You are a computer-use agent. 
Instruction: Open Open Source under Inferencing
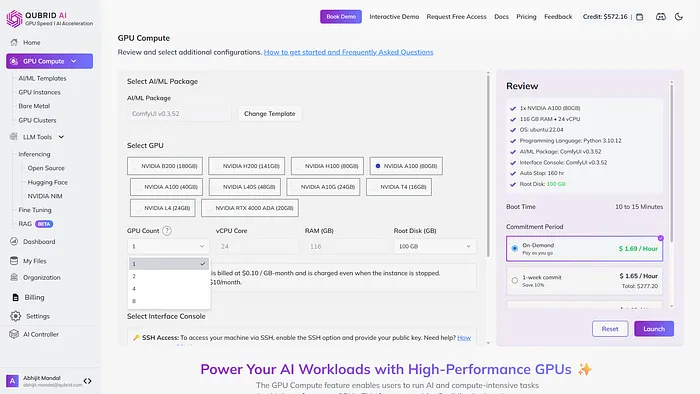tap(46, 168)
